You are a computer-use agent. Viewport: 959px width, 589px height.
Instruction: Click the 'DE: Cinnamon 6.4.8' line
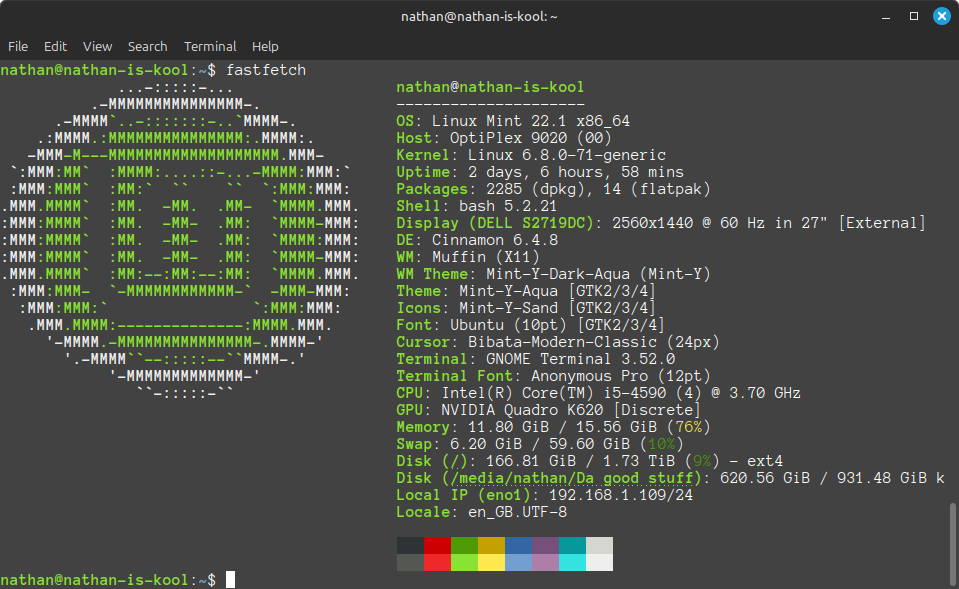pos(477,240)
